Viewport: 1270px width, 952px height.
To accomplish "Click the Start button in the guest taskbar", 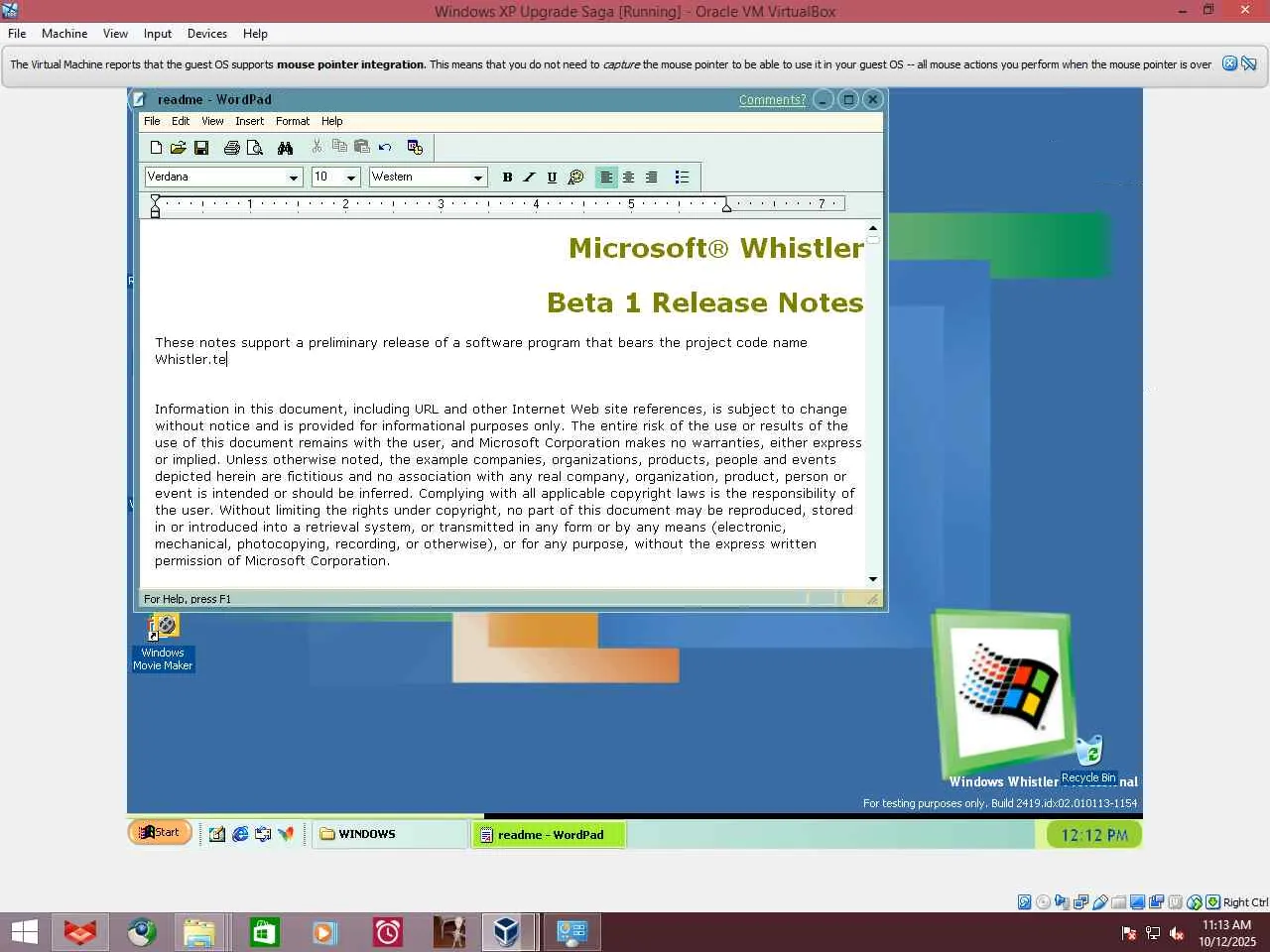I will pyautogui.click(x=160, y=833).
